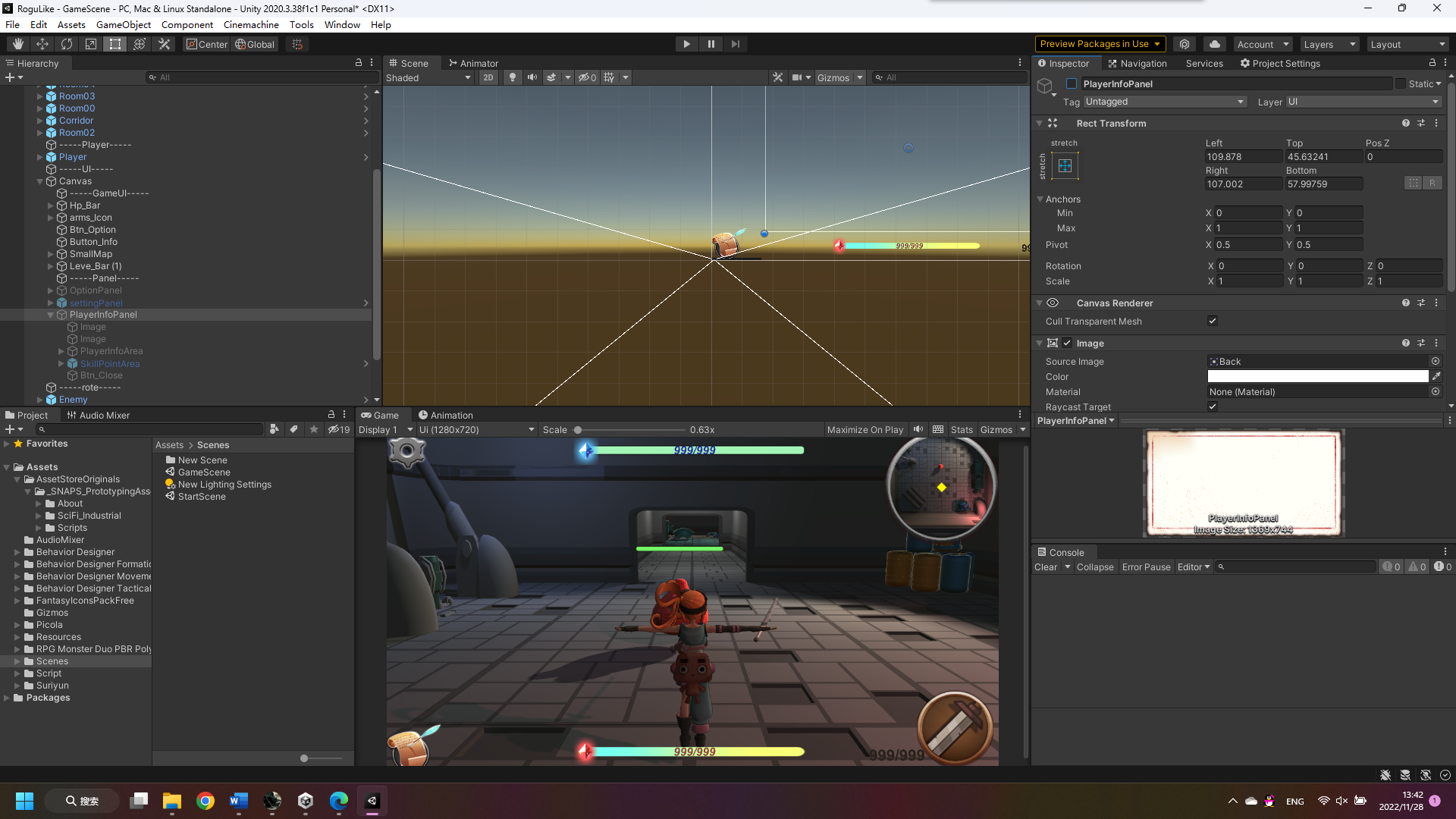The height and width of the screenshot is (819, 1456).
Task: Enable the PlayerInfoPanel active checkbox
Action: click(x=1071, y=83)
